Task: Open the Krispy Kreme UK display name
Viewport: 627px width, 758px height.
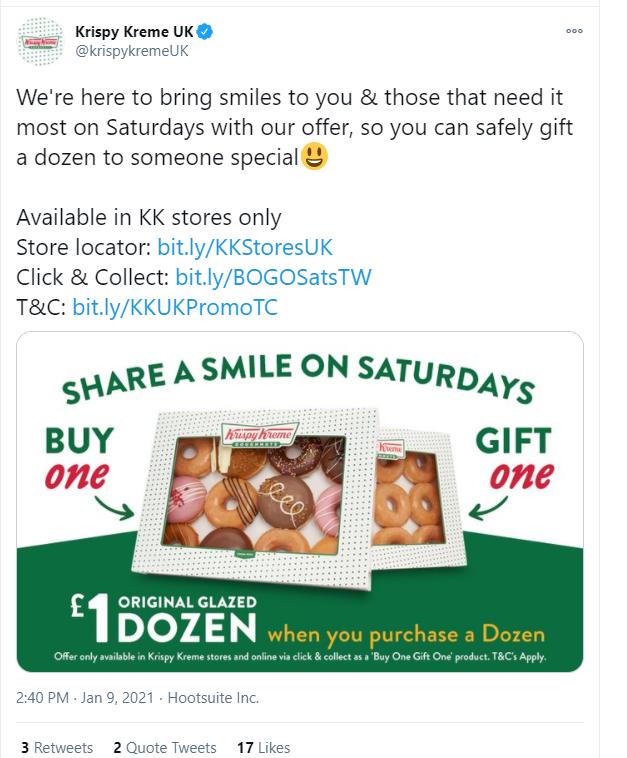Action: (x=134, y=32)
